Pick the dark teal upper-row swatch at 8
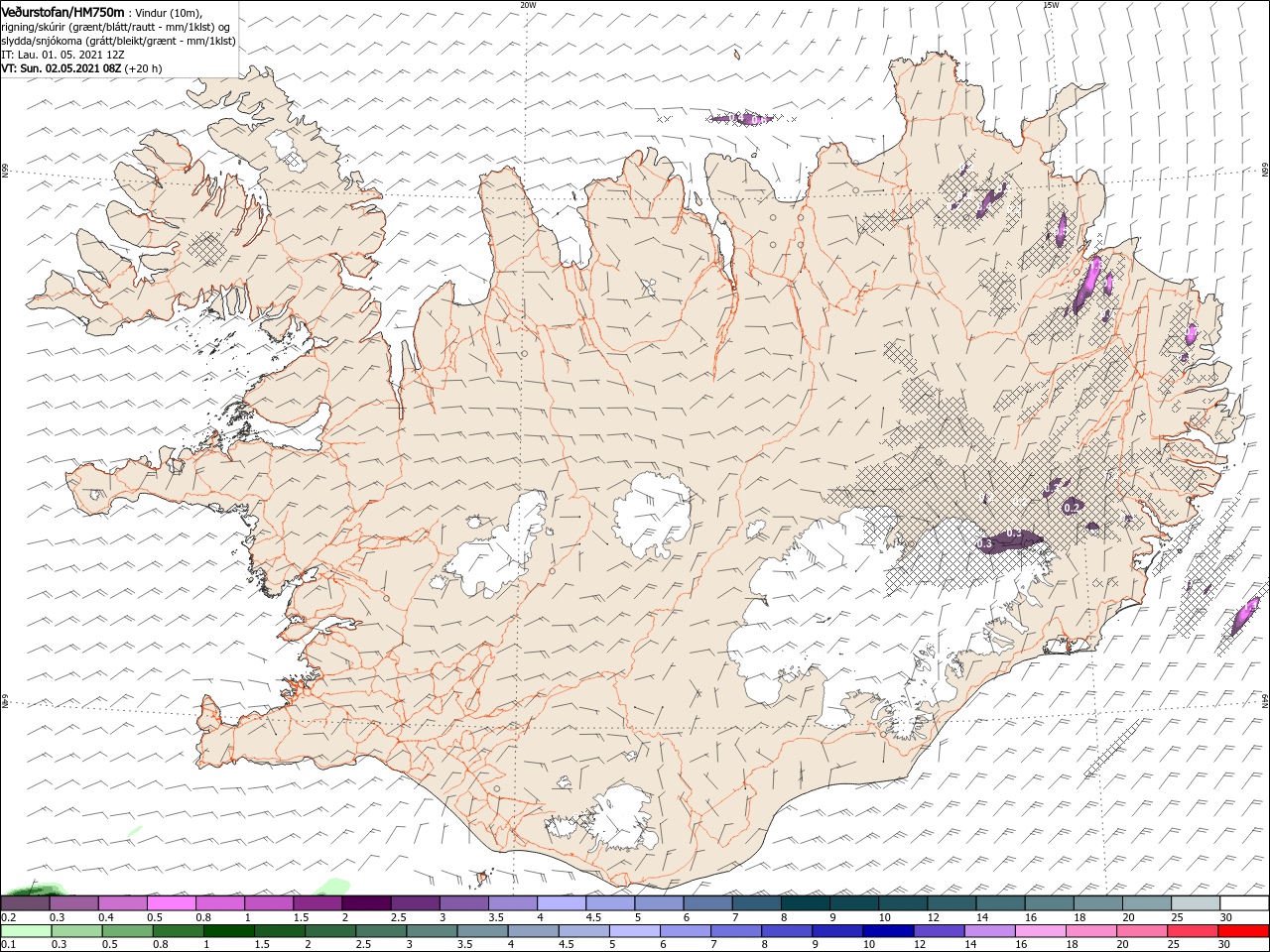Image resolution: width=1270 pixels, height=952 pixels. [806, 903]
